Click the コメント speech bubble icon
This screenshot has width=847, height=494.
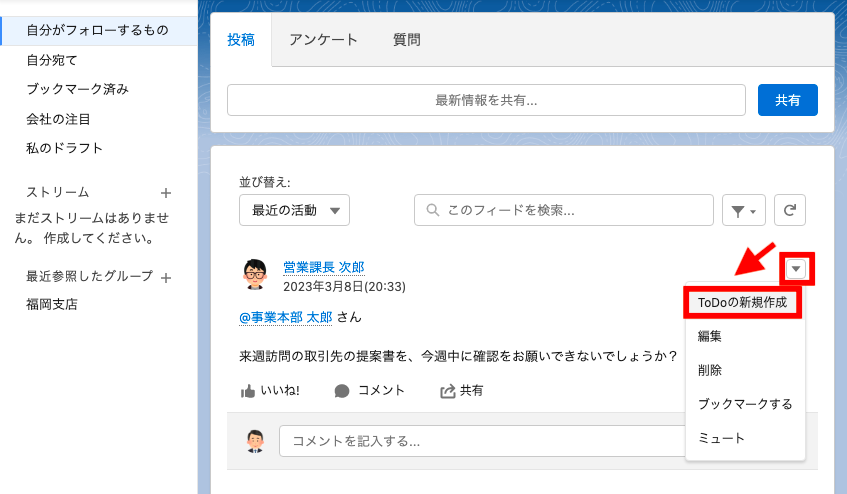click(x=342, y=391)
